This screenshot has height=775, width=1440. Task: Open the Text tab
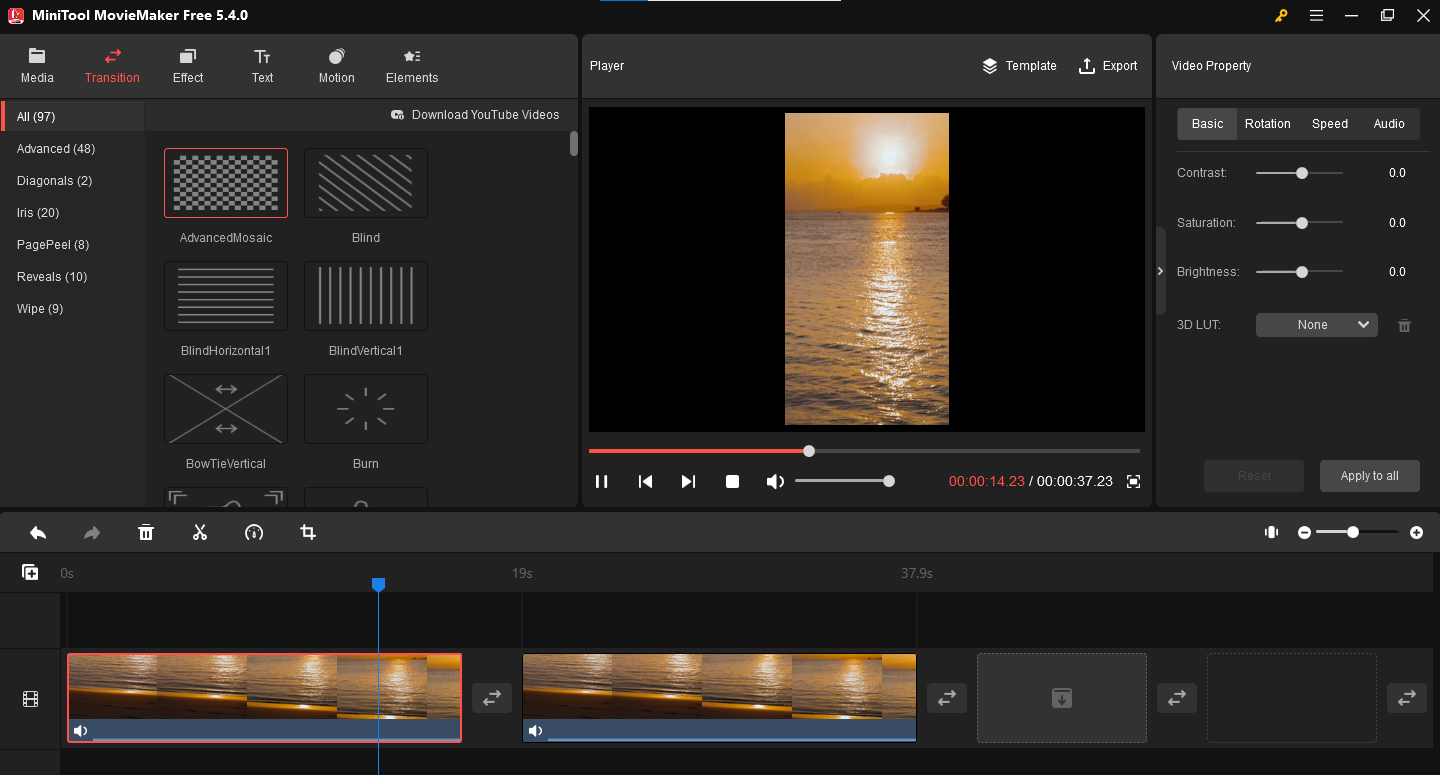point(262,66)
